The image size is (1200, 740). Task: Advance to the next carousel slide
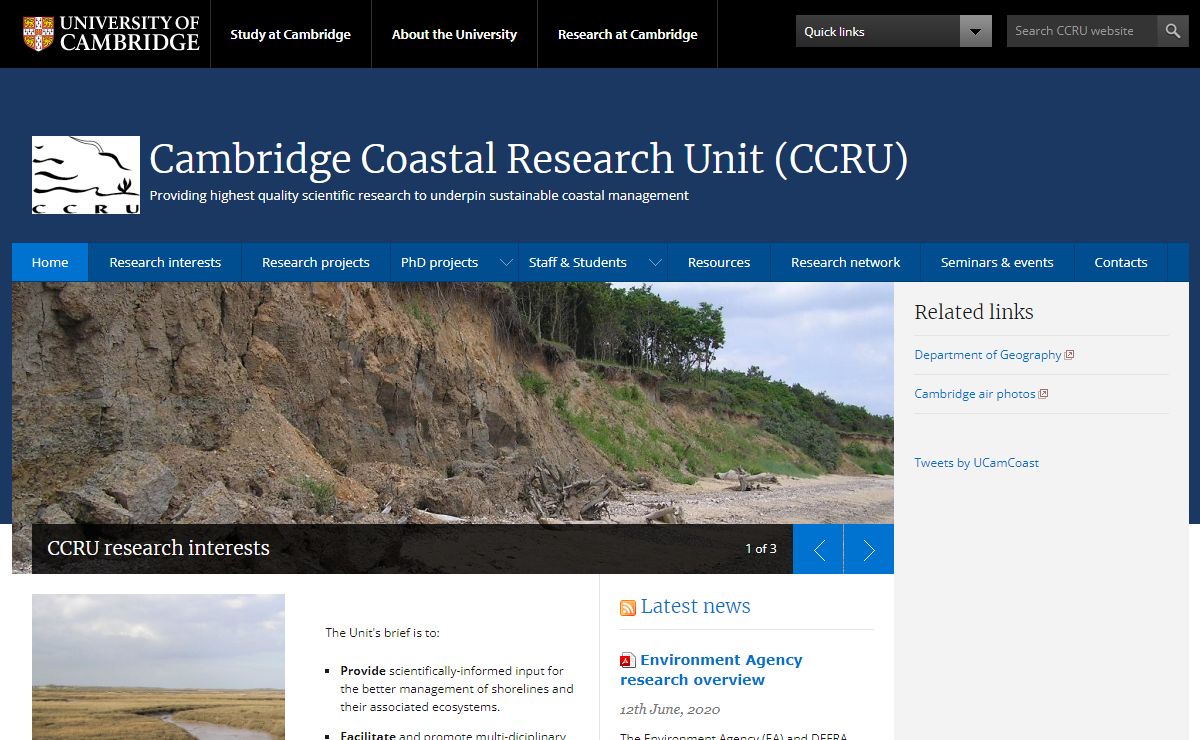coord(869,549)
